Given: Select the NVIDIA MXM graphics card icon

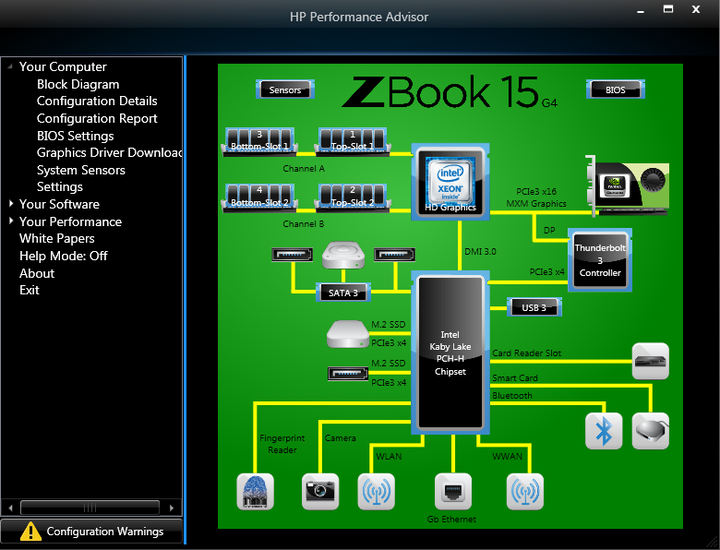Looking at the screenshot, I should [627, 186].
